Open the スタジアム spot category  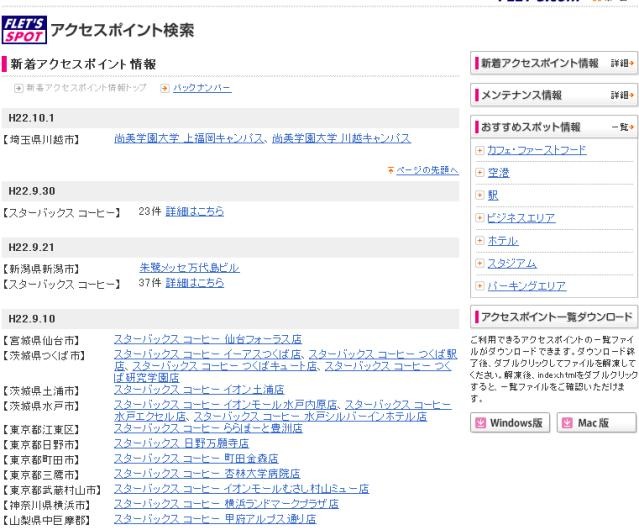click(x=512, y=263)
